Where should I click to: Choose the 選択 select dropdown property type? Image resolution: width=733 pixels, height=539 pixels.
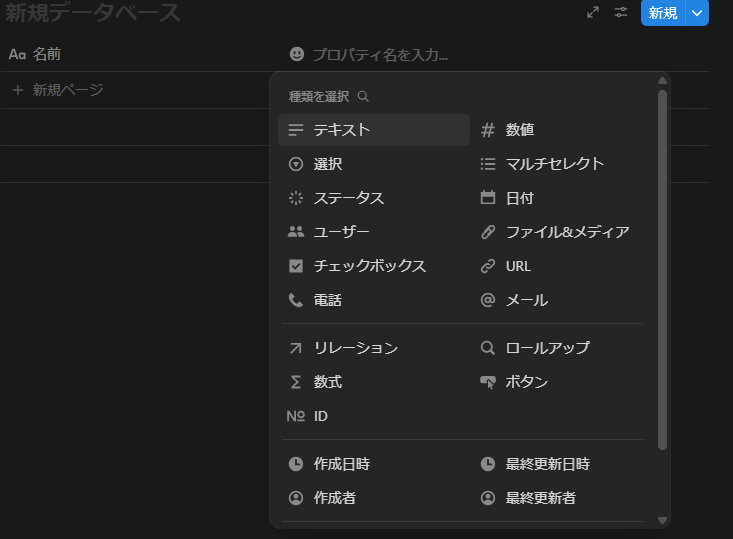[327, 164]
